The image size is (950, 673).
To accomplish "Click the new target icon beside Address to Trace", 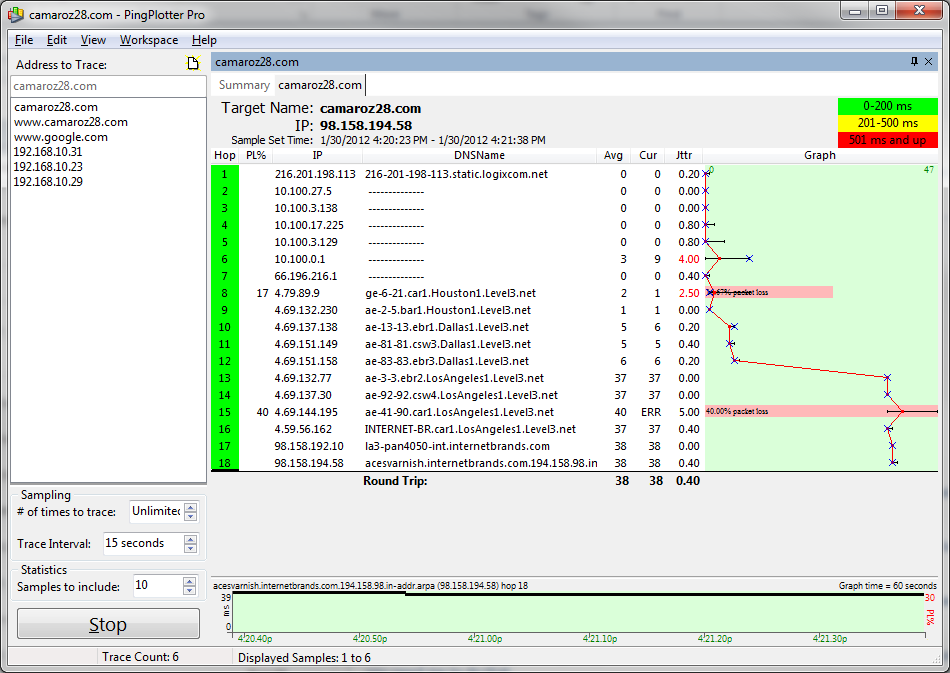I will point(193,63).
